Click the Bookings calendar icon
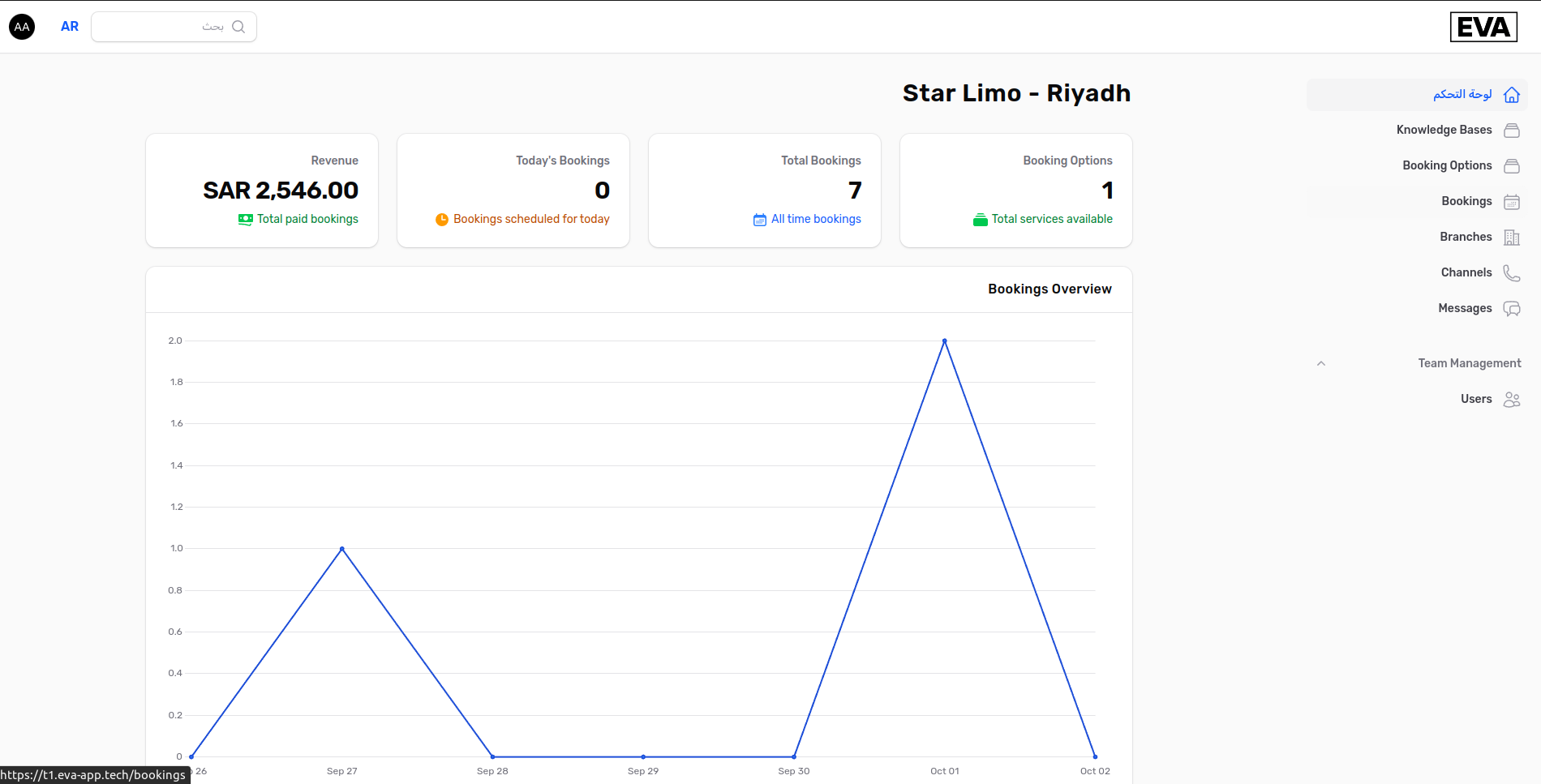This screenshot has height=784, width=1541. click(1511, 202)
